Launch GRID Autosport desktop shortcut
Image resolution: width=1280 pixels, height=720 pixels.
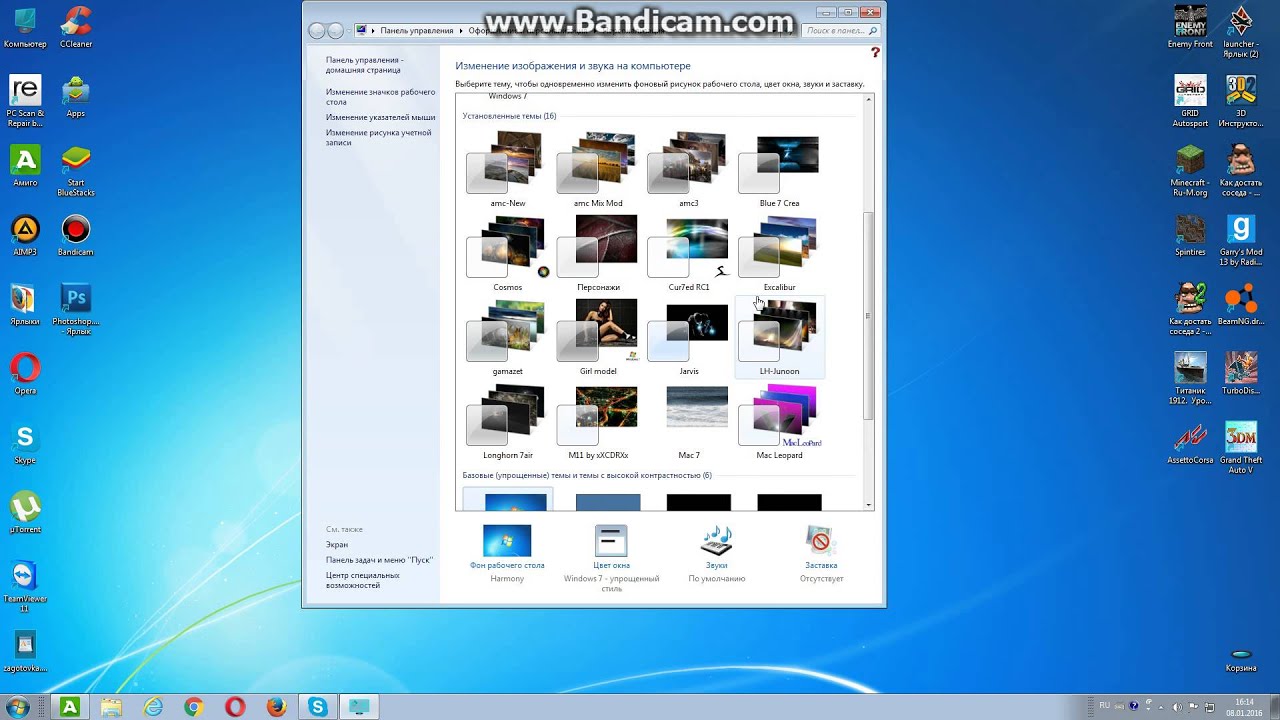[x=1190, y=101]
